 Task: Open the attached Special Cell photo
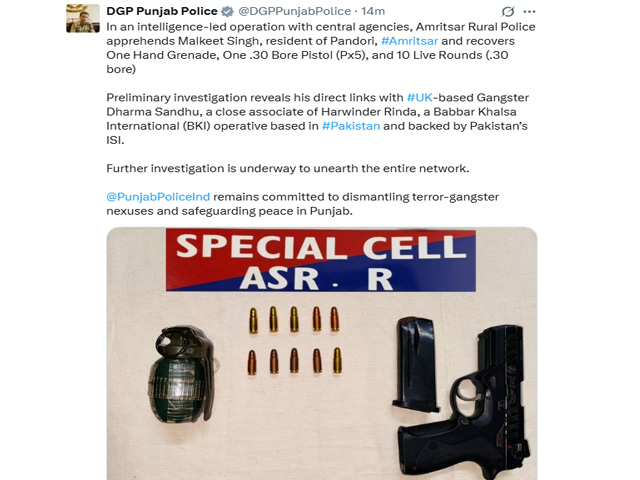(321, 348)
